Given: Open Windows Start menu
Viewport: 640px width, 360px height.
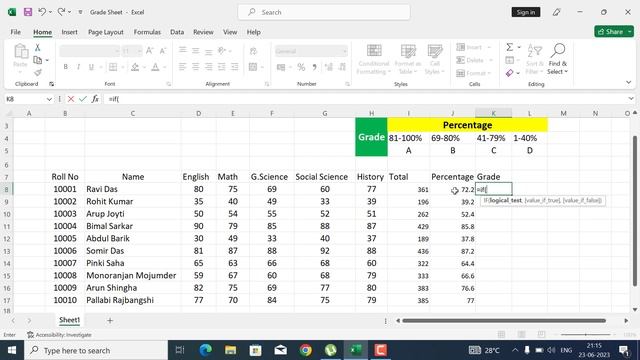Looking at the screenshot, I should coord(12,350).
